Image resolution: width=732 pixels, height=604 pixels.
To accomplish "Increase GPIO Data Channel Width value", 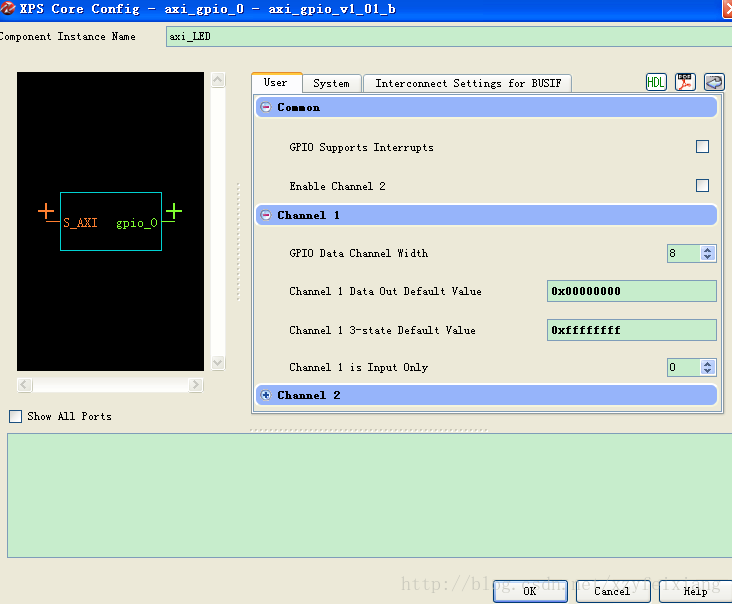I will click(707, 250).
